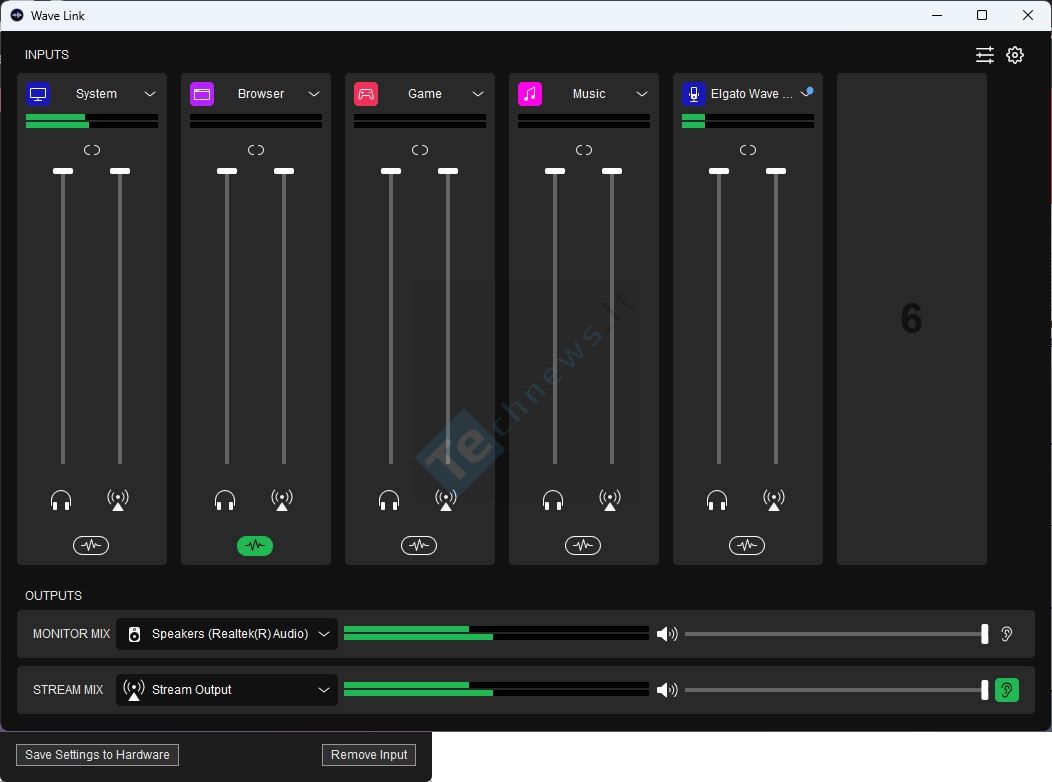Image resolution: width=1052 pixels, height=782 pixels.
Task: Enable Music channel effects waveform button
Action: pyautogui.click(x=583, y=545)
